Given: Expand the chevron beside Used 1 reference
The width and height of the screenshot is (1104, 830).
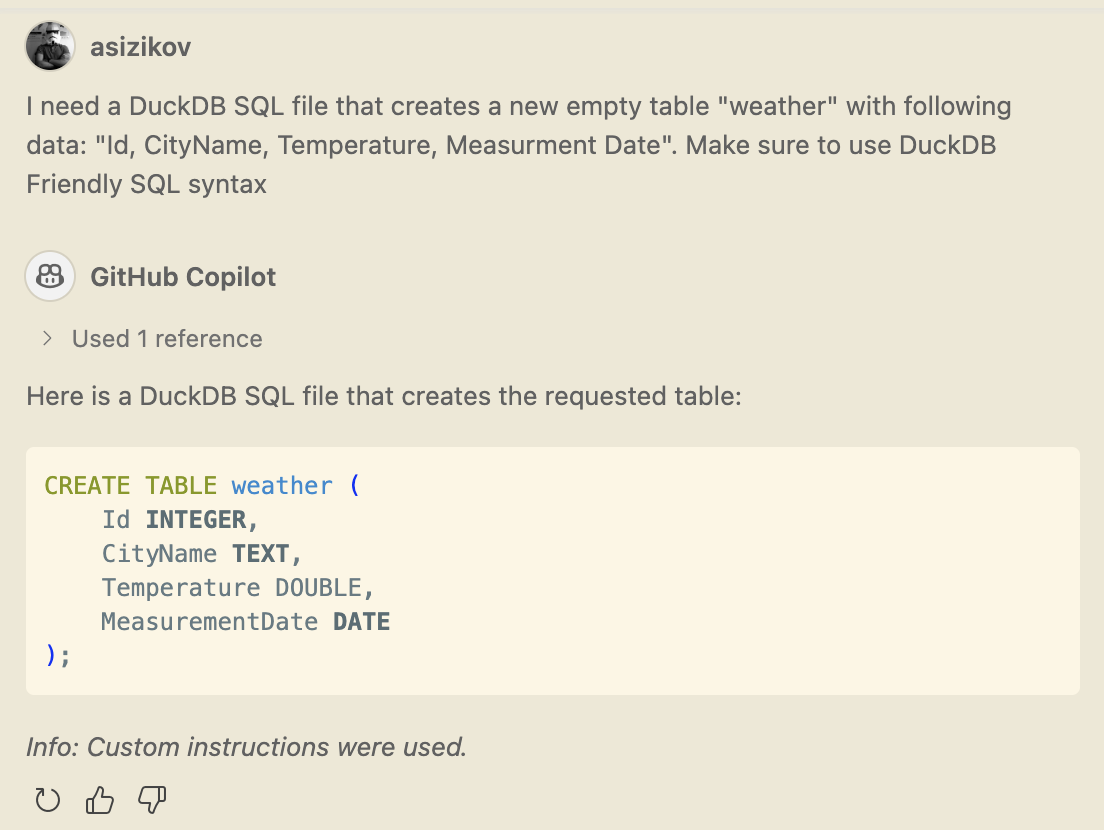Looking at the screenshot, I should (47, 339).
